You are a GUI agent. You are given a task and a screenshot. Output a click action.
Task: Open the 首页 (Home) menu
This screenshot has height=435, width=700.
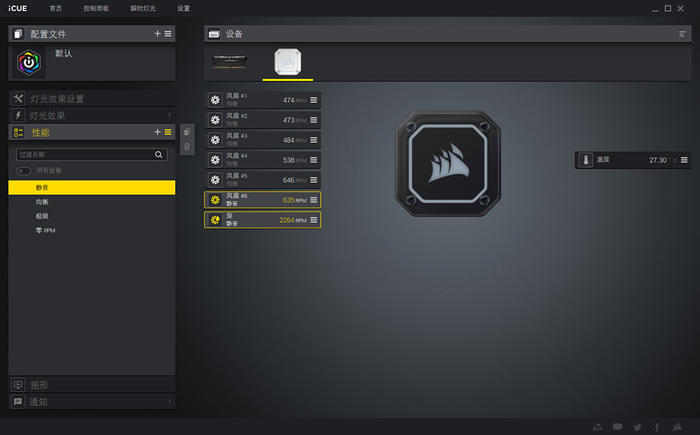point(56,8)
